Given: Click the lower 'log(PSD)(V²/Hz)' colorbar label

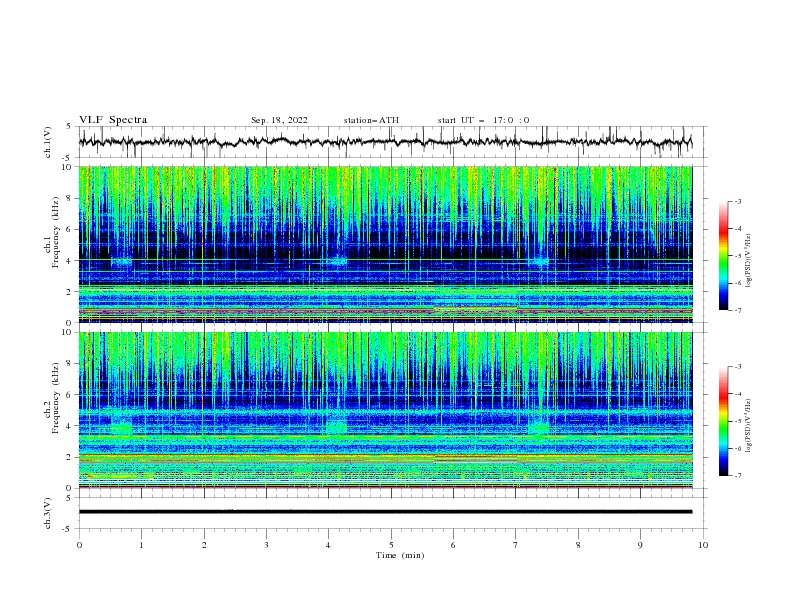Looking at the screenshot, I should tap(749, 425).
